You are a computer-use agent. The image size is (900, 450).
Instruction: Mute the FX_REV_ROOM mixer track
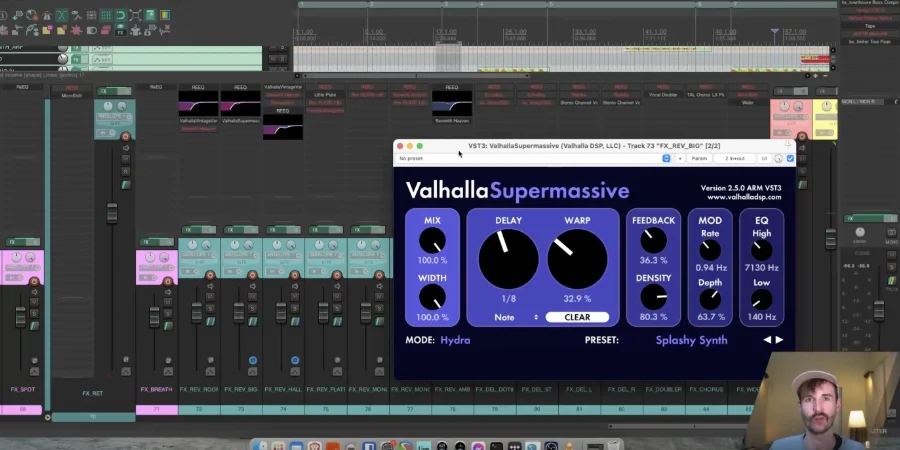click(211, 297)
